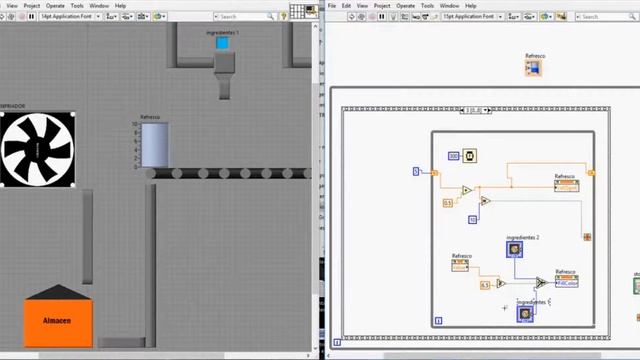
Task: Click the Refresco tank indicator
Action: tap(155, 145)
